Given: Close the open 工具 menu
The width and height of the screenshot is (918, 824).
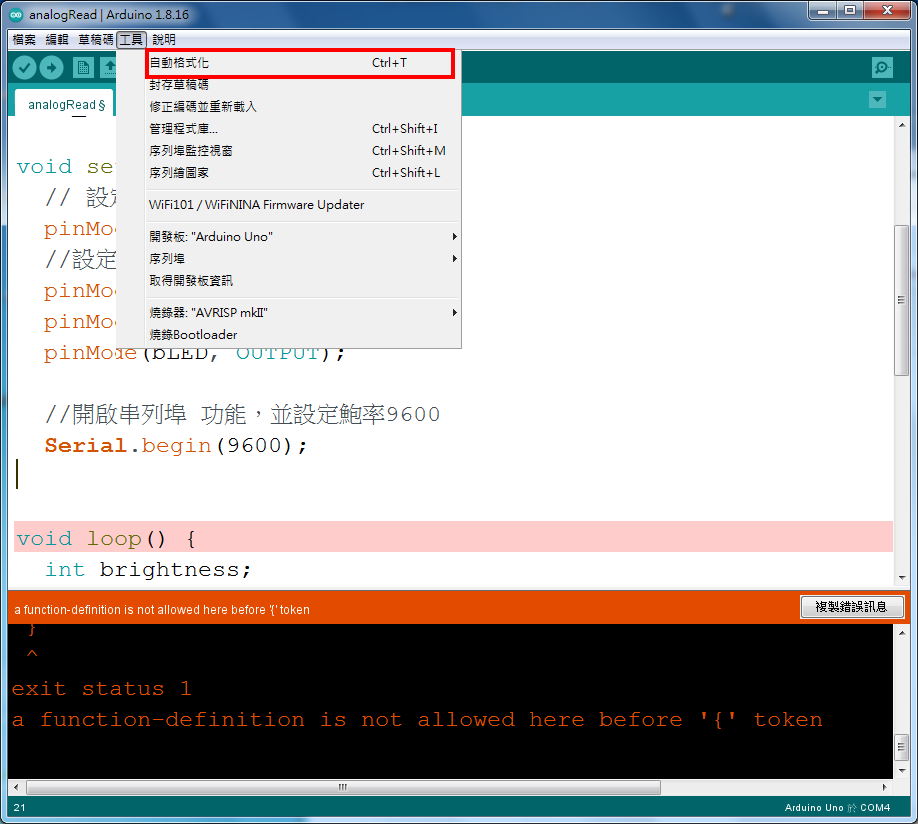Looking at the screenshot, I should [131, 40].
